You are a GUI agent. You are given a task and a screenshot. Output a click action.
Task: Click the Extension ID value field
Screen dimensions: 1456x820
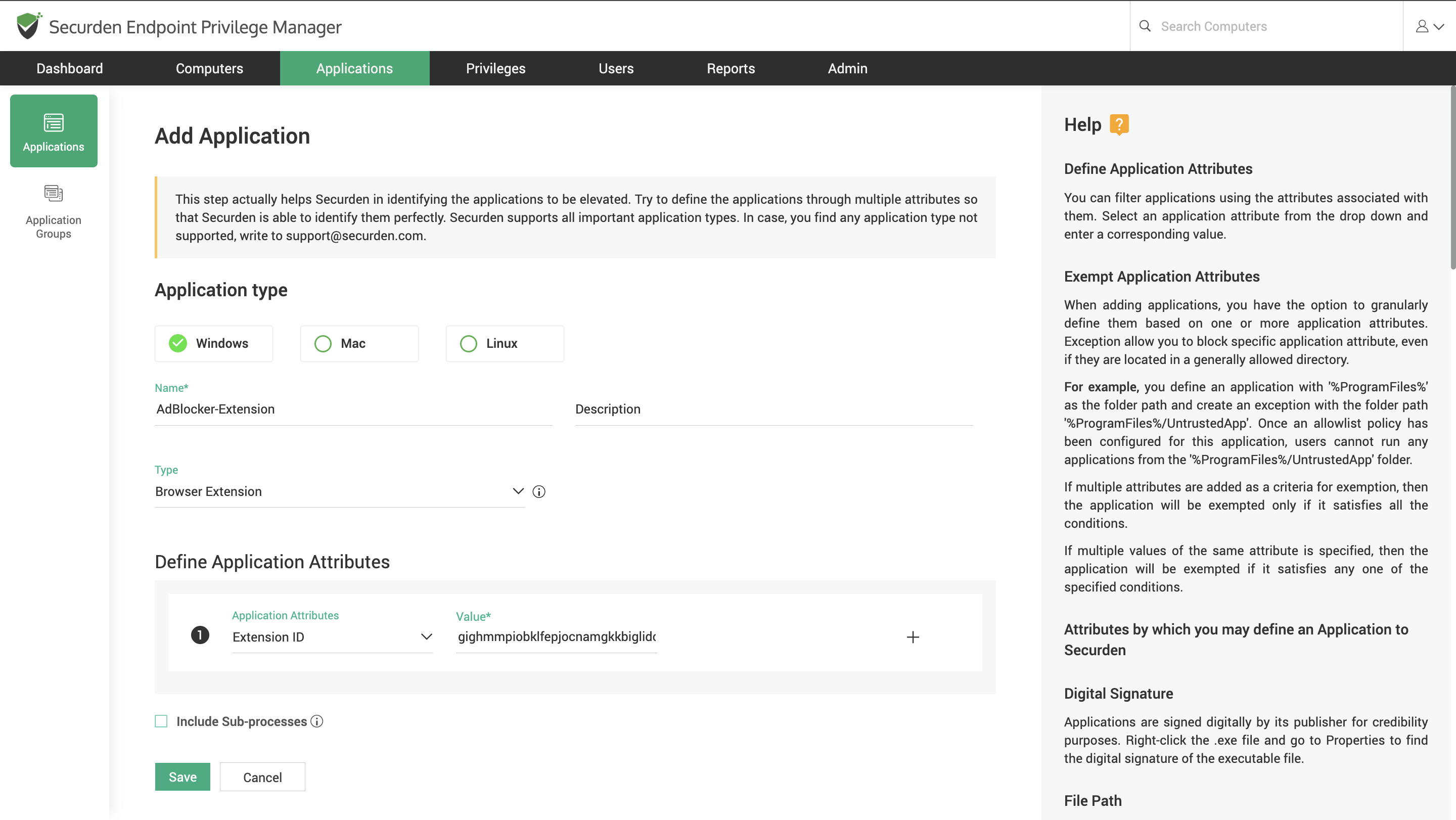pyautogui.click(x=557, y=637)
